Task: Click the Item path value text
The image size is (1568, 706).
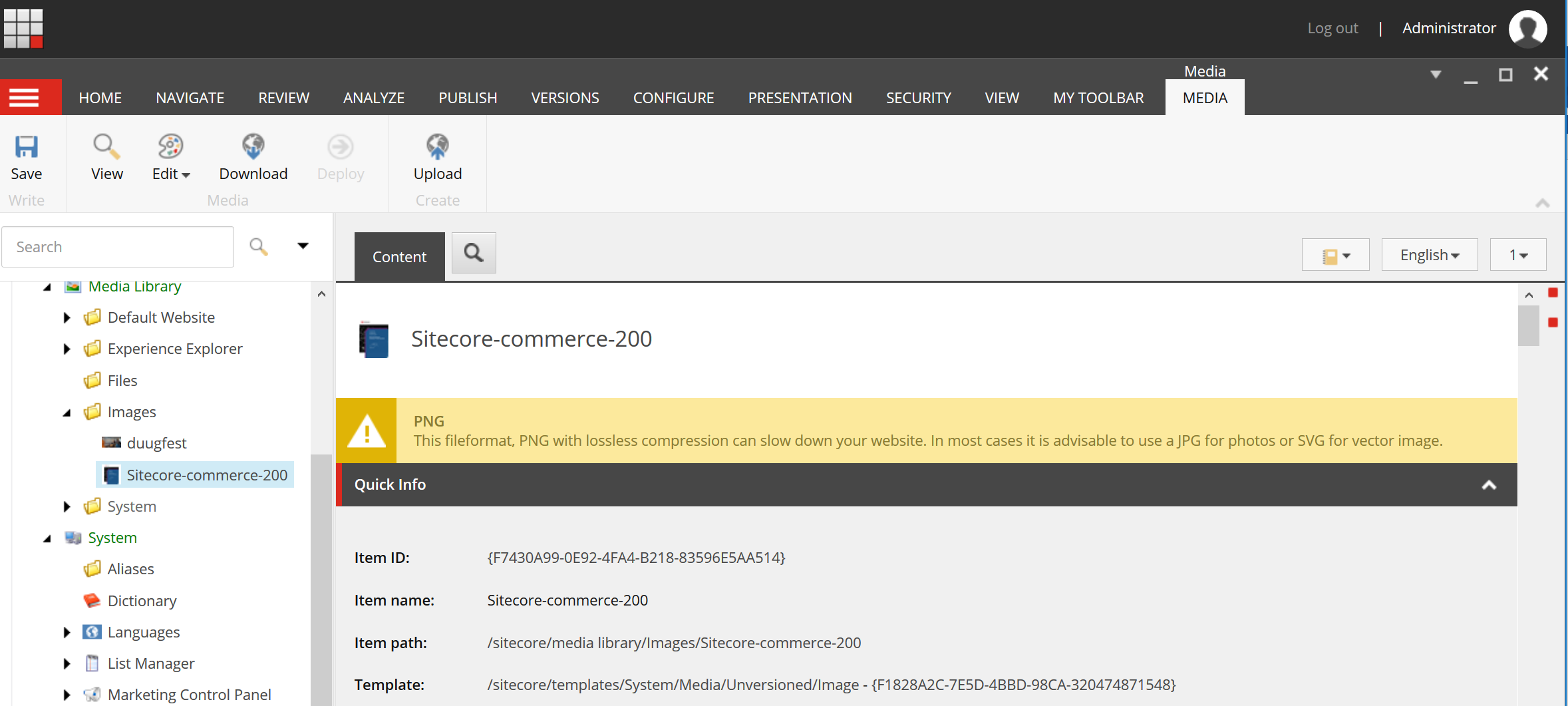Action: coord(674,643)
